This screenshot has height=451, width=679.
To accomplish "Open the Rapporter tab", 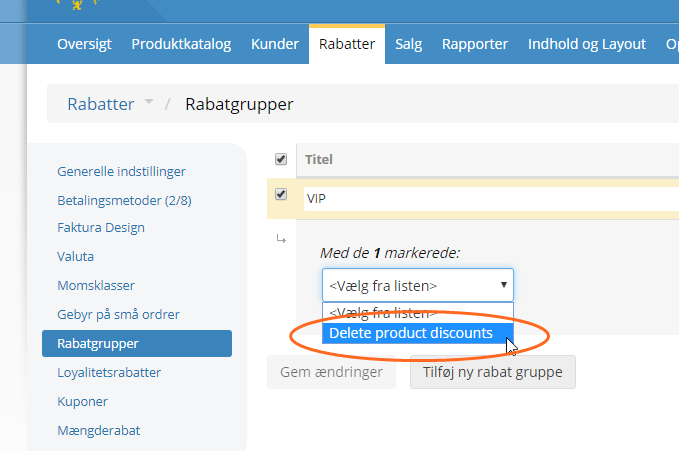I will 475,44.
